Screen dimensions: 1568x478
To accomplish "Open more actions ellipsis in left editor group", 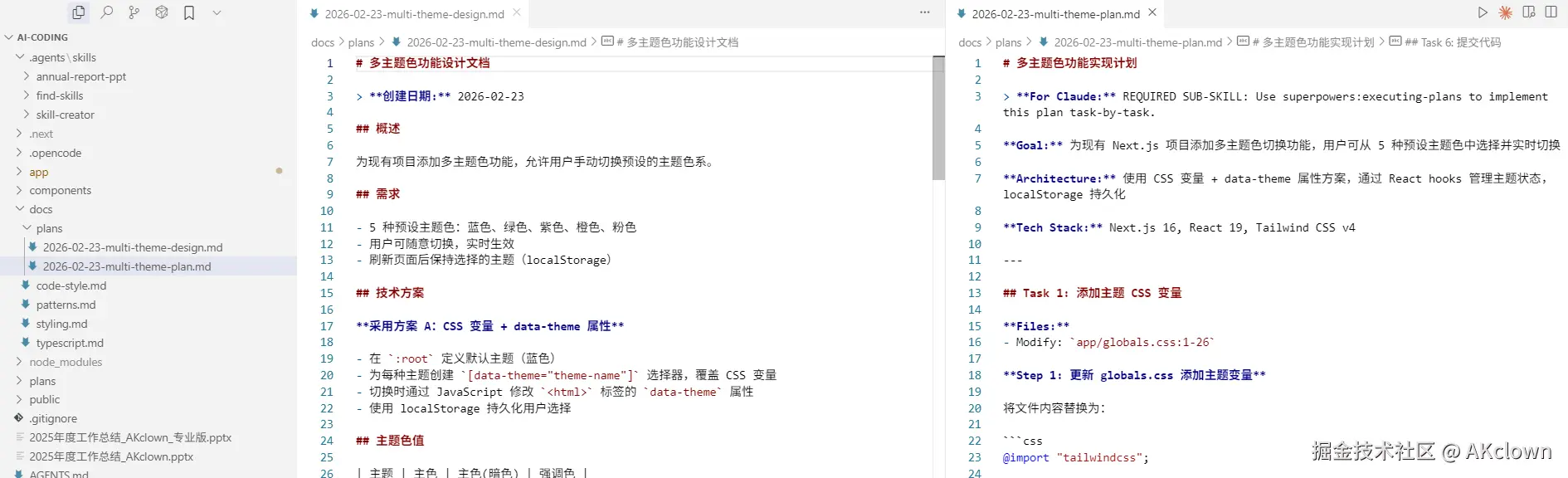I will pos(925,12).
